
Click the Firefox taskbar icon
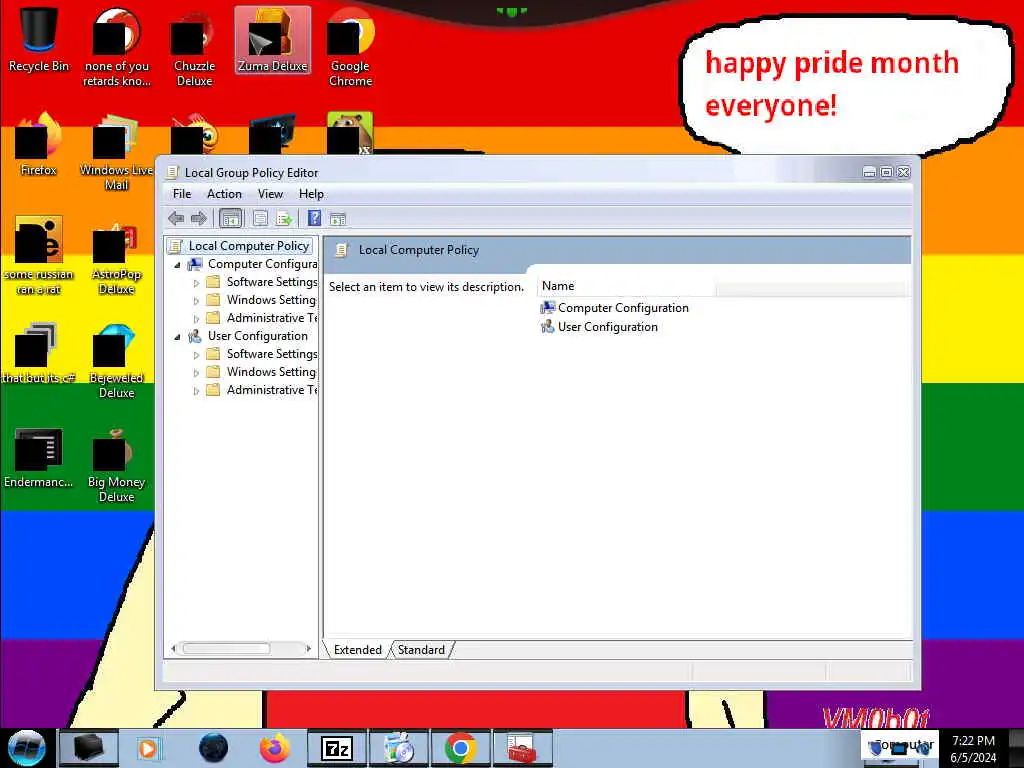pyautogui.click(x=275, y=748)
